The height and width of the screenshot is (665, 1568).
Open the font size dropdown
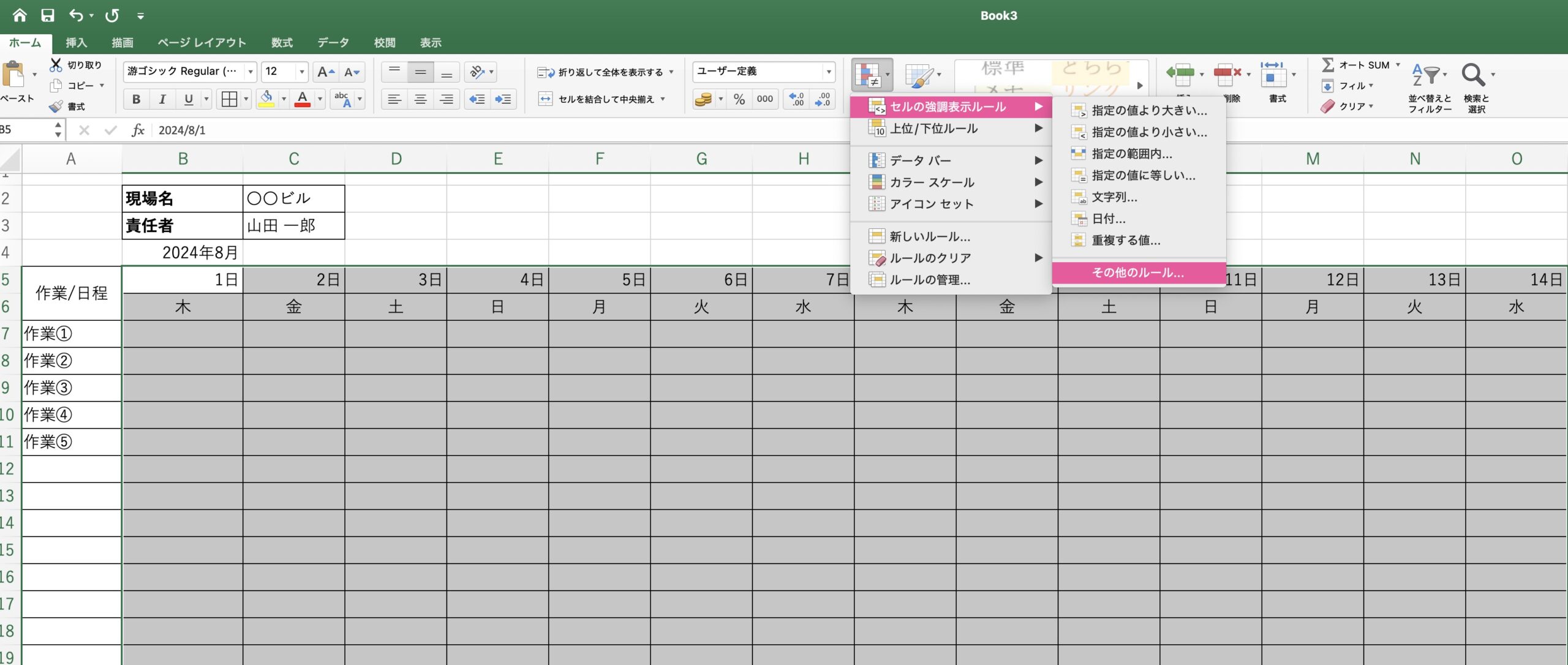pyautogui.click(x=302, y=72)
